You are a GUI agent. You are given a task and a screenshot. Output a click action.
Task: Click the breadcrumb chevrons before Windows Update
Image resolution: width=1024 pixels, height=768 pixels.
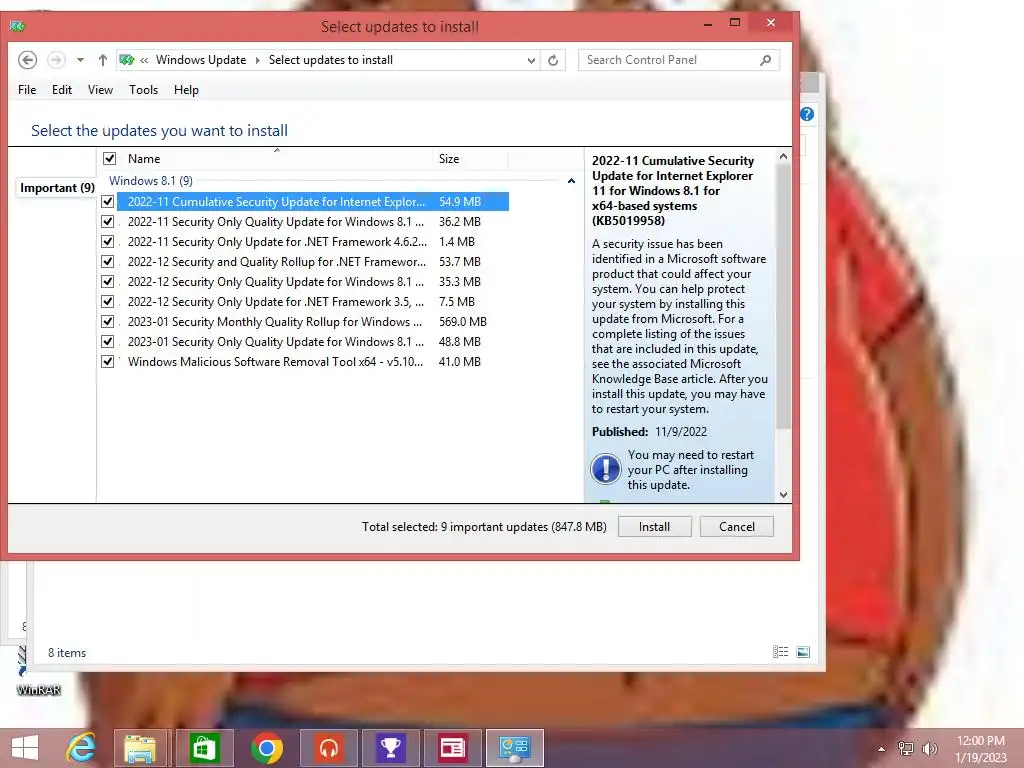(x=144, y=60)
